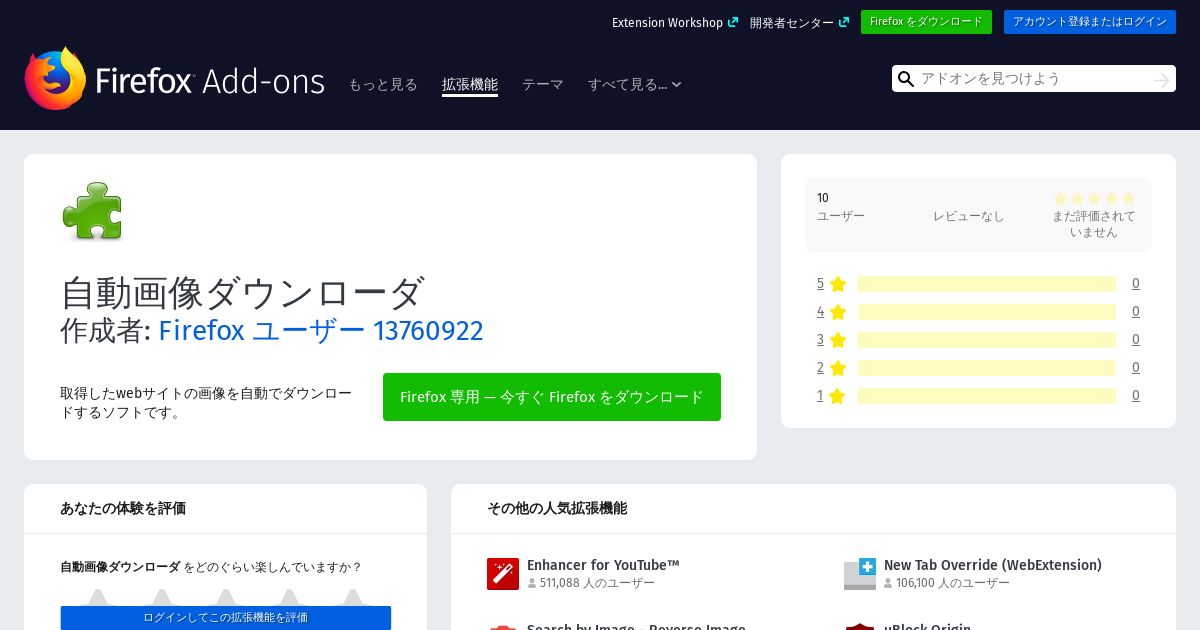The image size is (1200, 630).
Task: Open author Firefox ユーザー 13760922 link
Action: (x=321, y=330)
